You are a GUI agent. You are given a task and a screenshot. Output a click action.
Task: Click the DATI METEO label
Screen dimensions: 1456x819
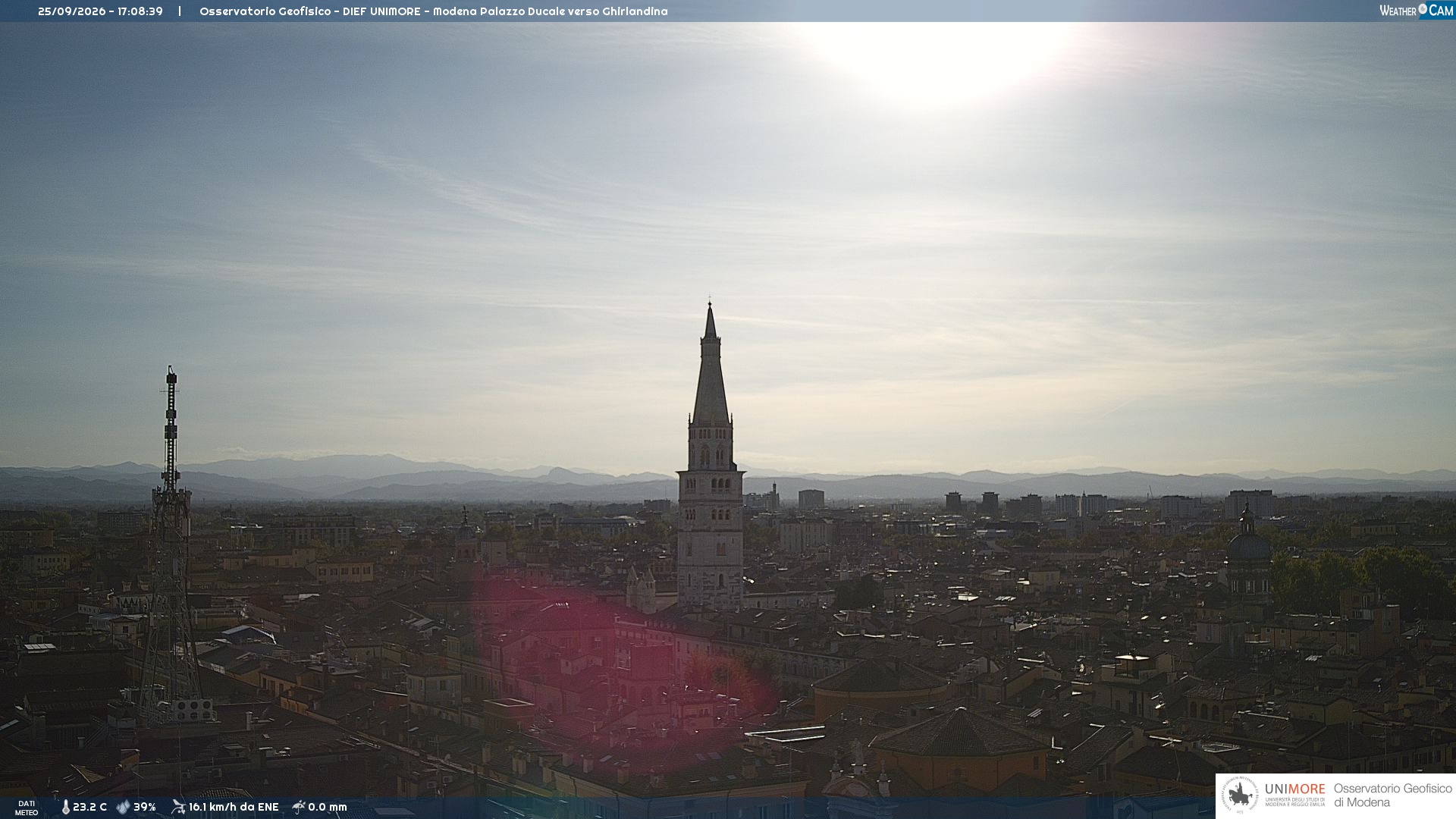point(27,808)
